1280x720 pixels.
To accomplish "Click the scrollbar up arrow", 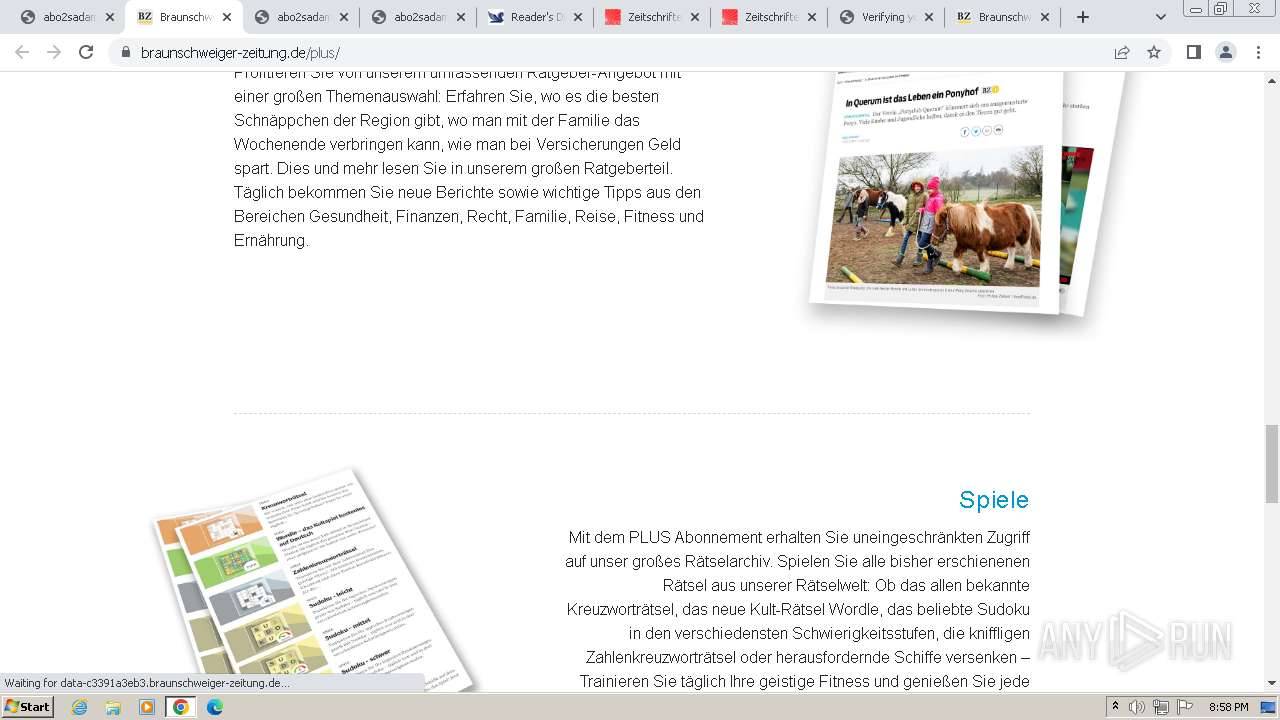I will coord(1272,79).
